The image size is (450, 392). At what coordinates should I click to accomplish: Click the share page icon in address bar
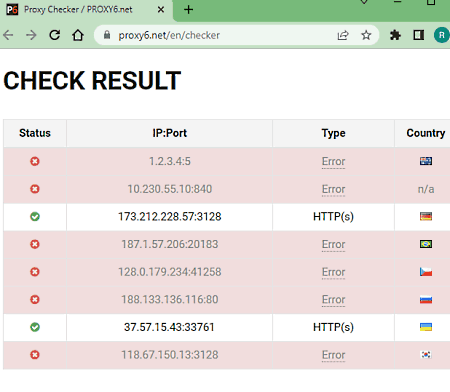pyautogui.click(x=343, y=35)
